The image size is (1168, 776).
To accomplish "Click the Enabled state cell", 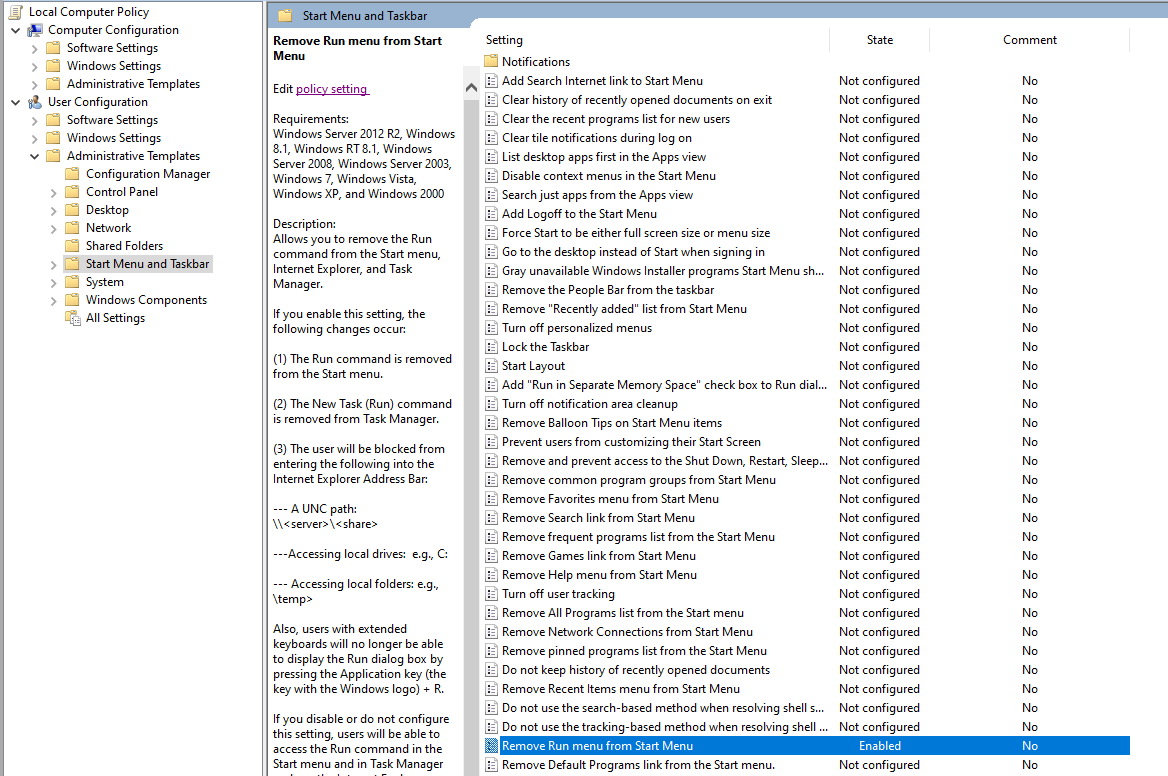I will click(880, 745).
